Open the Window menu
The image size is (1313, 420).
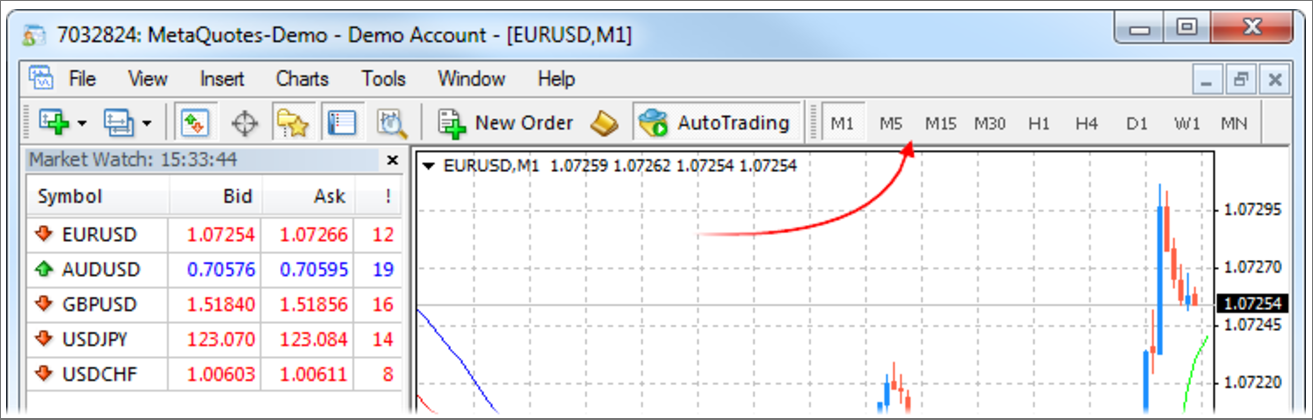point(471,78)
